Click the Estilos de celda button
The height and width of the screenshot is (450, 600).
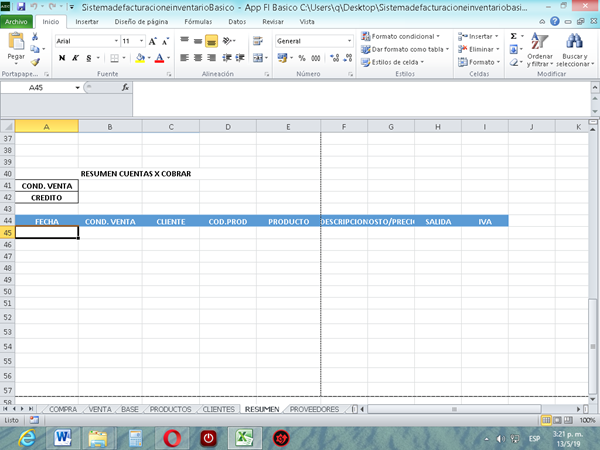[394, 62]
